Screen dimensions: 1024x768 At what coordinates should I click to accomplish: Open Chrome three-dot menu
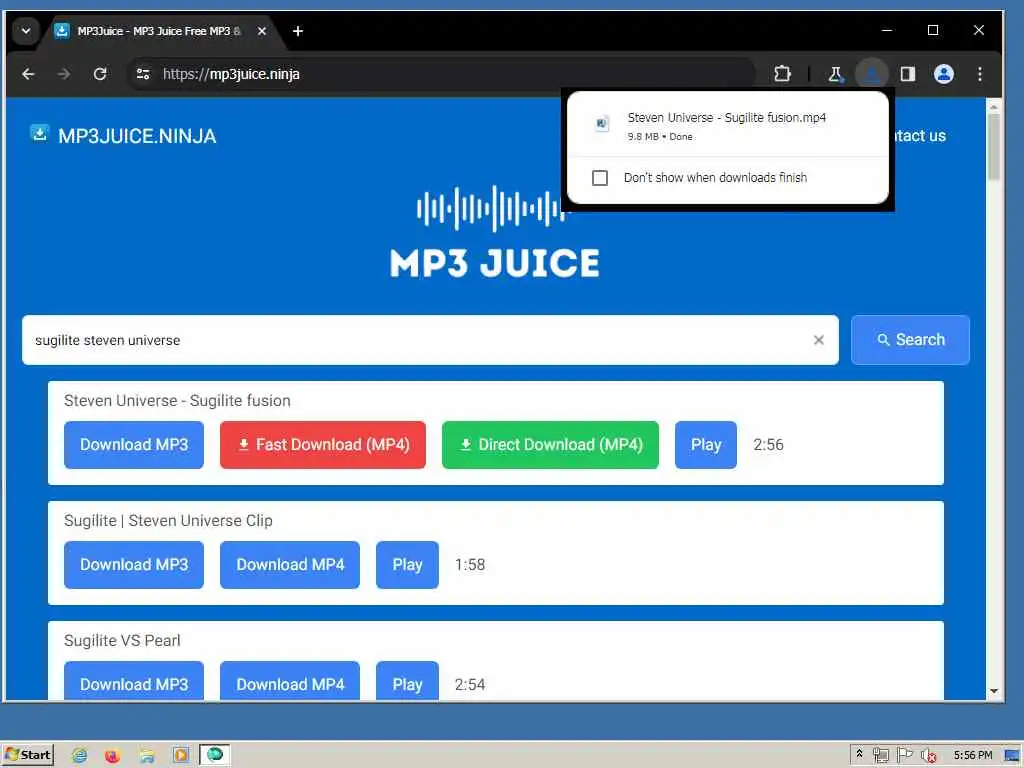point(980,74)
